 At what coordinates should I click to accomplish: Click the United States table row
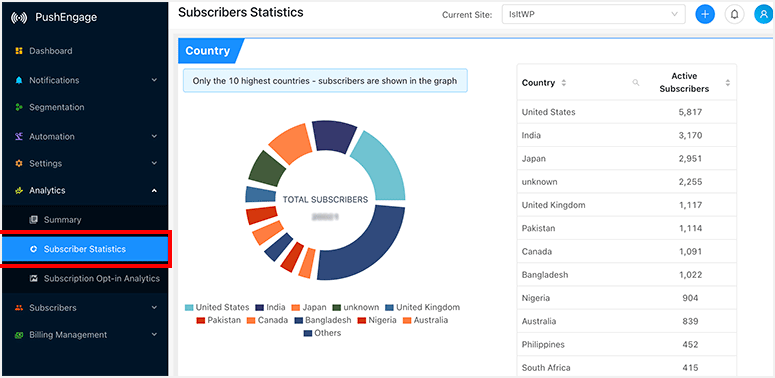(627, 112)
